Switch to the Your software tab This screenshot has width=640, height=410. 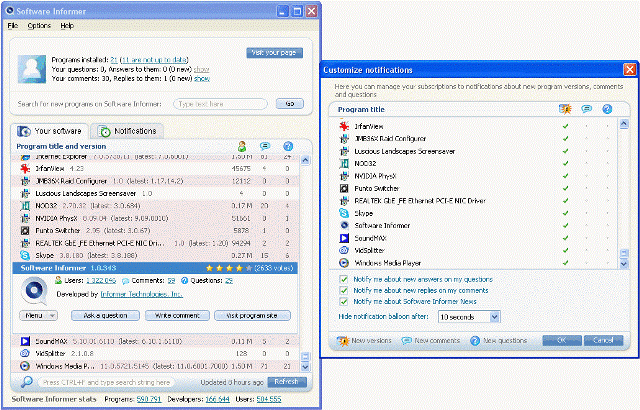[x=49, y=131]
